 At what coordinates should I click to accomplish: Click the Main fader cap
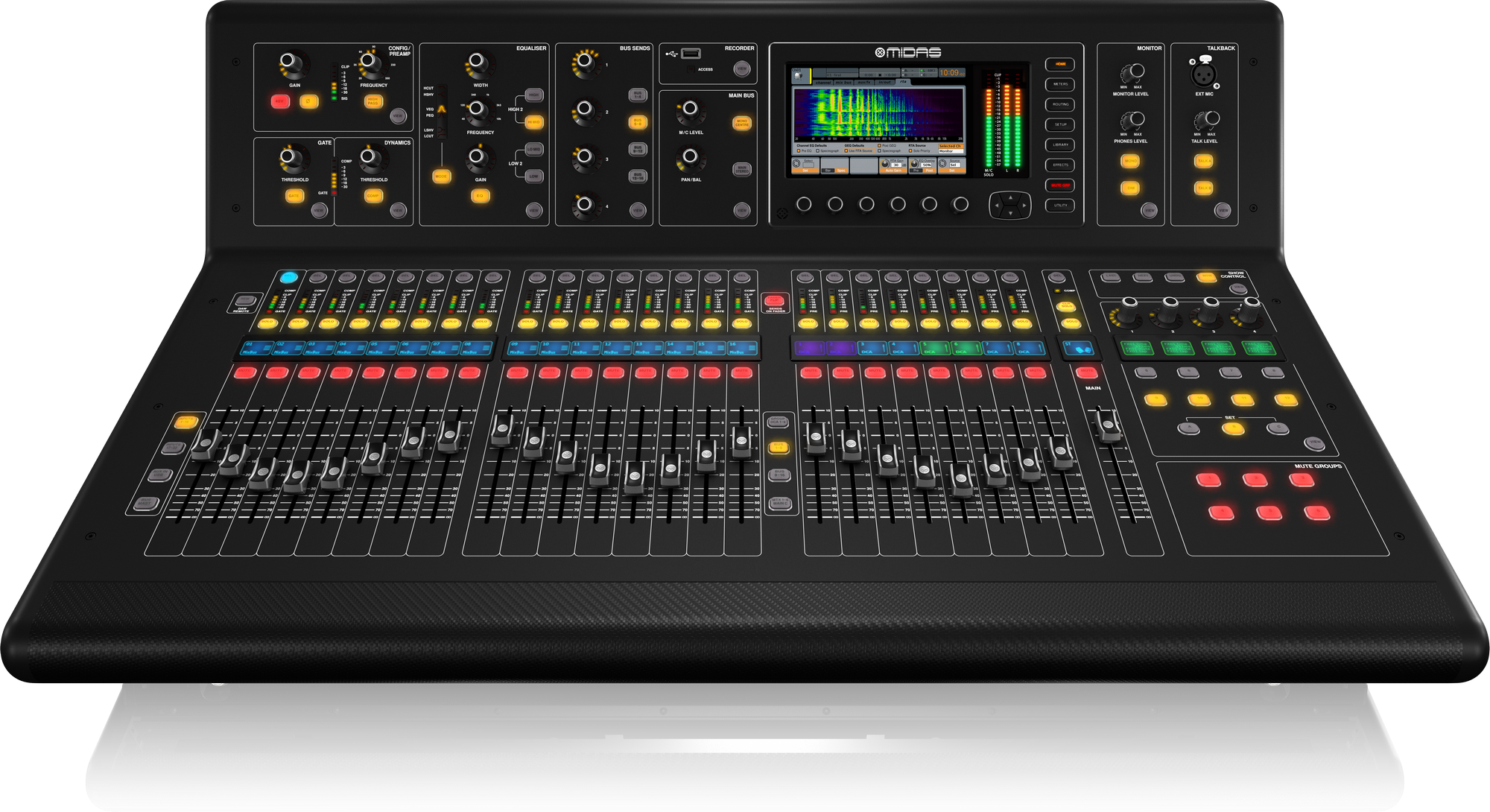[x=1108, y=425]
